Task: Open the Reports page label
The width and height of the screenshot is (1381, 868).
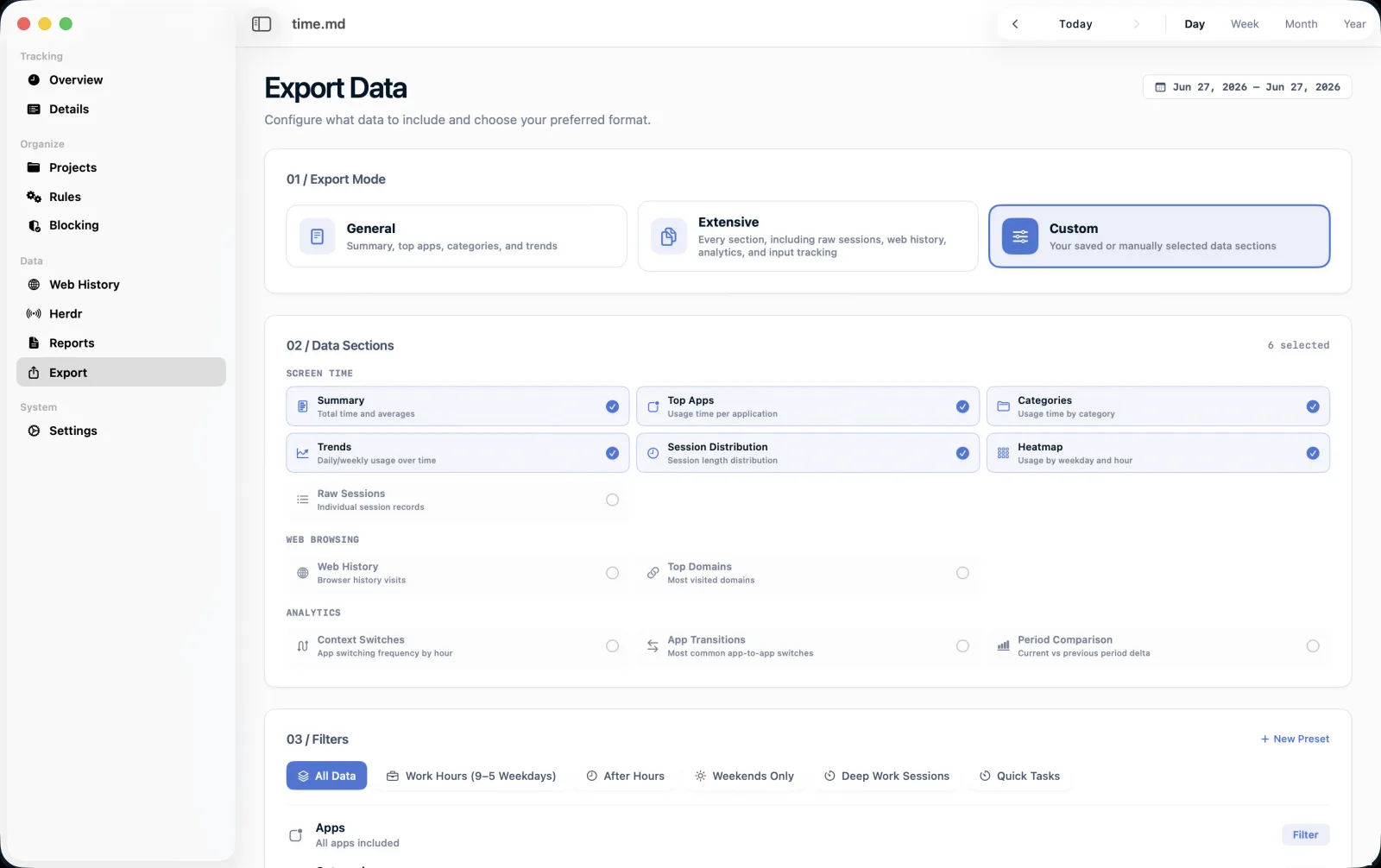Action: [72, 343]
